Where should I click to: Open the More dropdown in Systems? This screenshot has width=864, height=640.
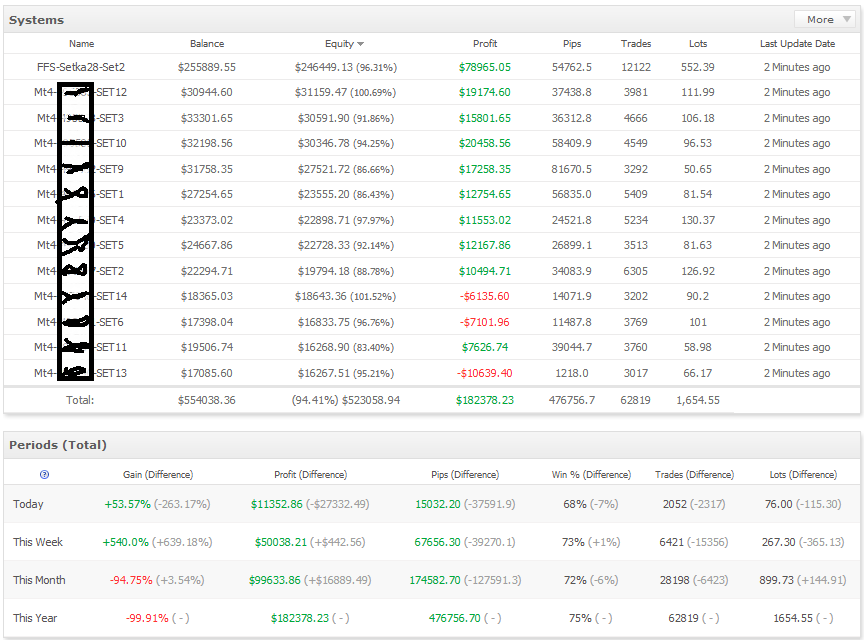click(825, 20)
